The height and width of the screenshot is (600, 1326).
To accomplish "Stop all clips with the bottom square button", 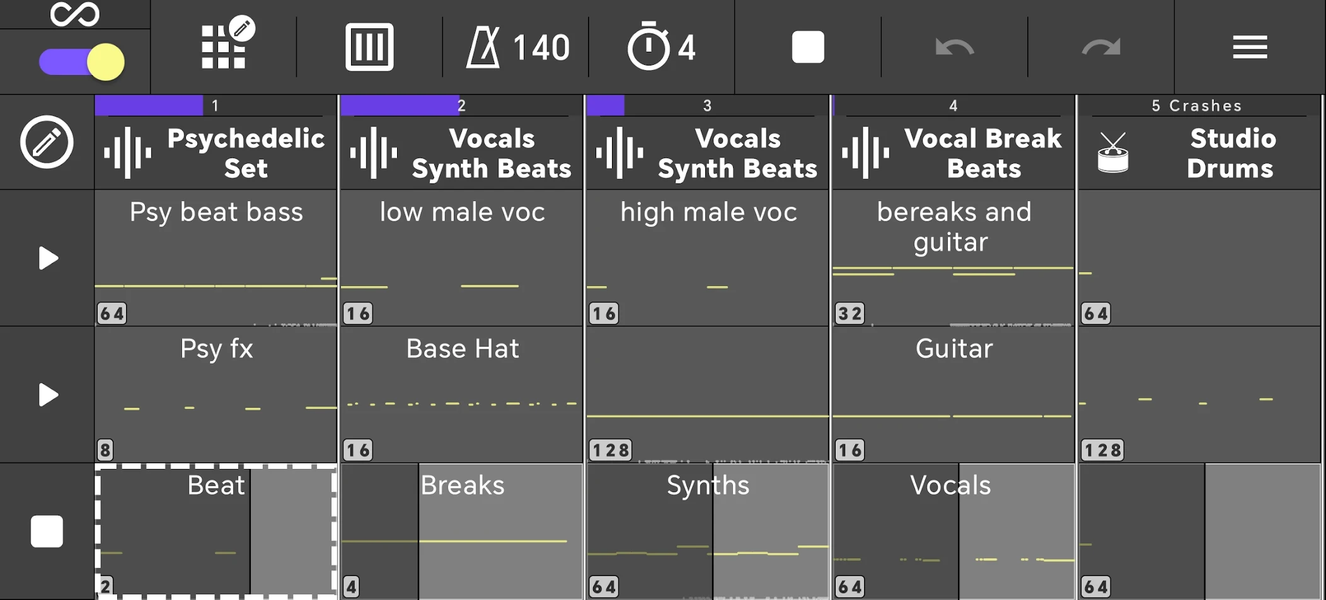I will pos(44,531).
